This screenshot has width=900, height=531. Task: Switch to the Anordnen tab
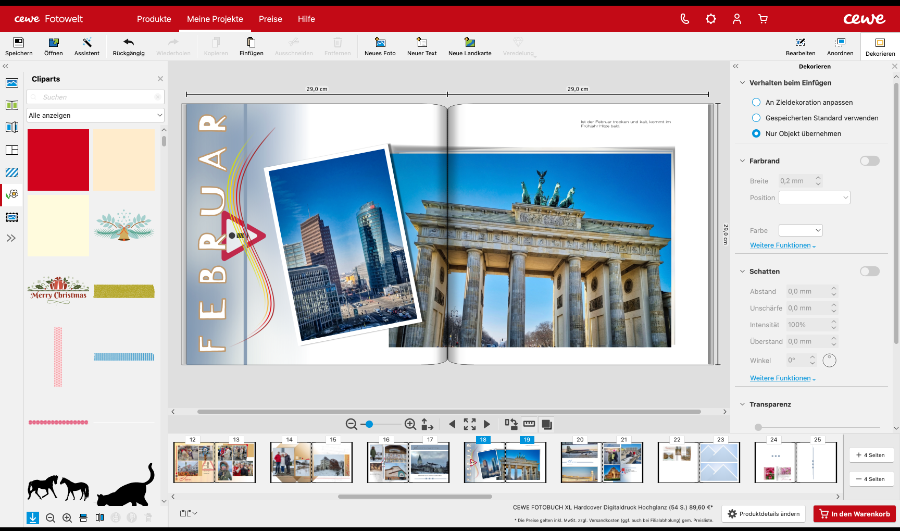pyautogui.click(x=840, y=46)
